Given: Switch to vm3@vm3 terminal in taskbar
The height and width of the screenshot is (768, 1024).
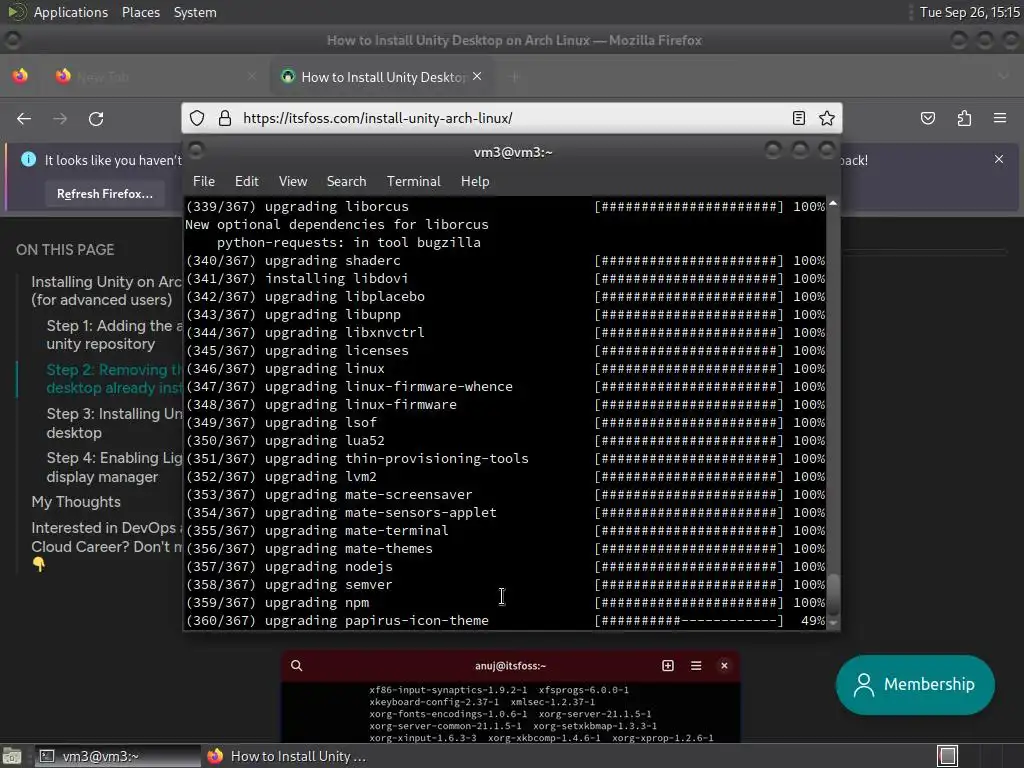Looking at the screenshot, I should click(116, 756).
